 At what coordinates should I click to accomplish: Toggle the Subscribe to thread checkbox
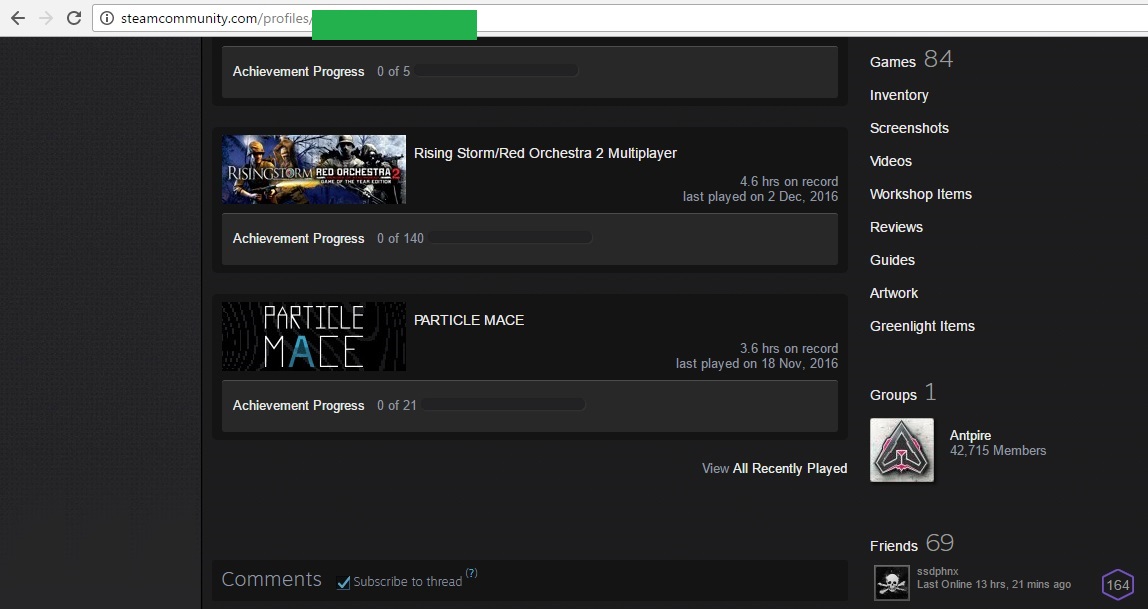click(343, 582)
